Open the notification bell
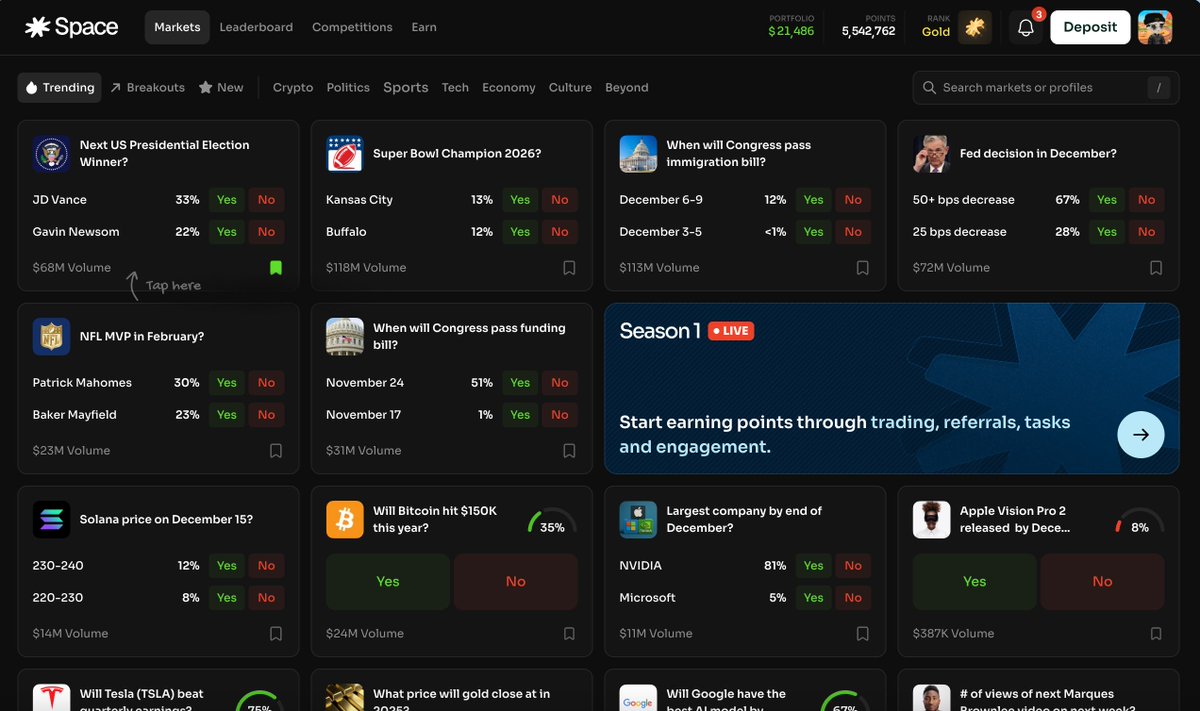The image size is (1200, 711). [1025, 27]
